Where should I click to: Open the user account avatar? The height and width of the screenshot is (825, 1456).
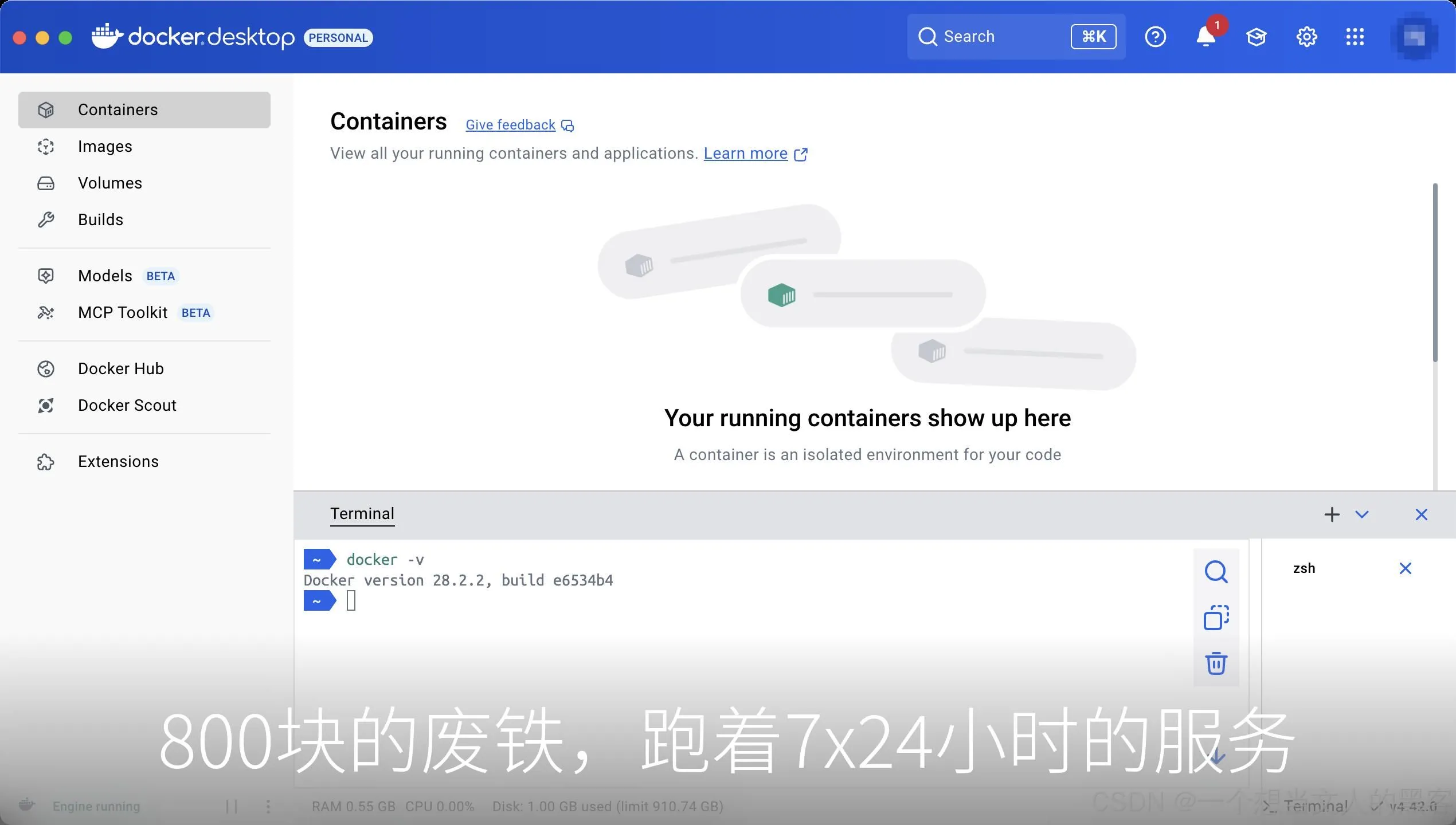click(1414, 37)
